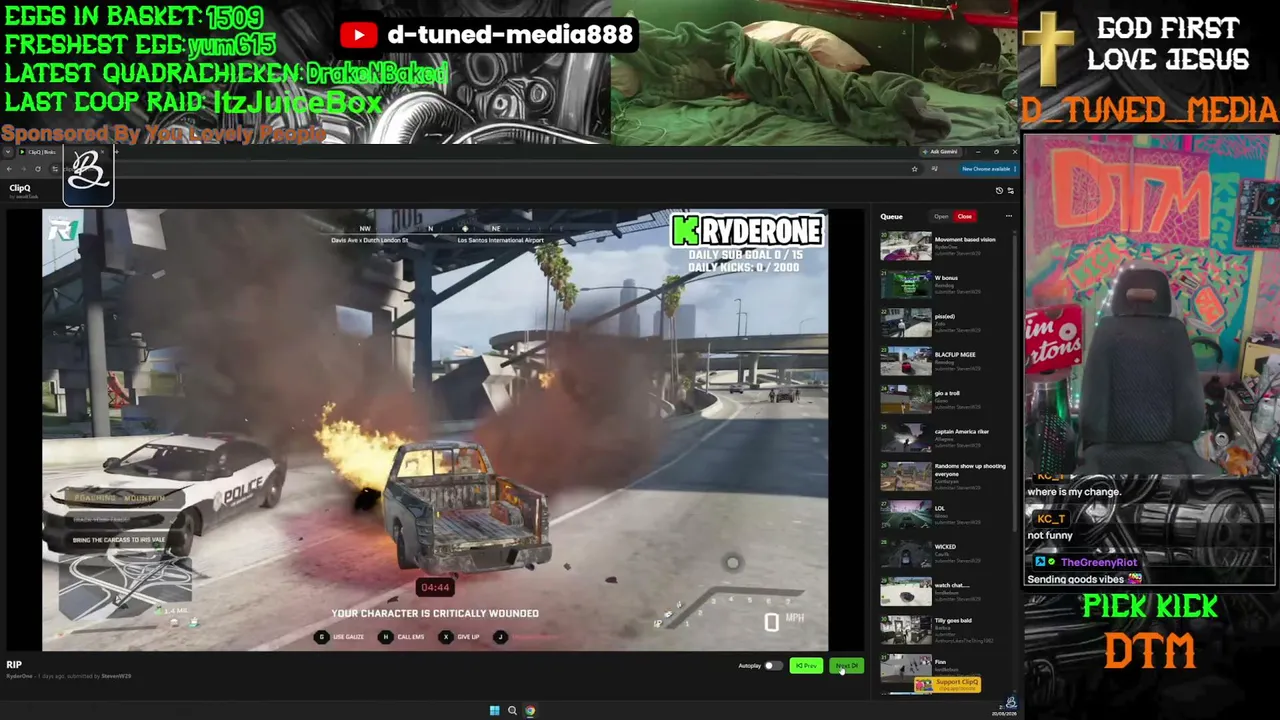Click the chat message 'where is my change.'
Image resolution: width=1280 pixels, height=720 pixels.
pos(1074,492)
